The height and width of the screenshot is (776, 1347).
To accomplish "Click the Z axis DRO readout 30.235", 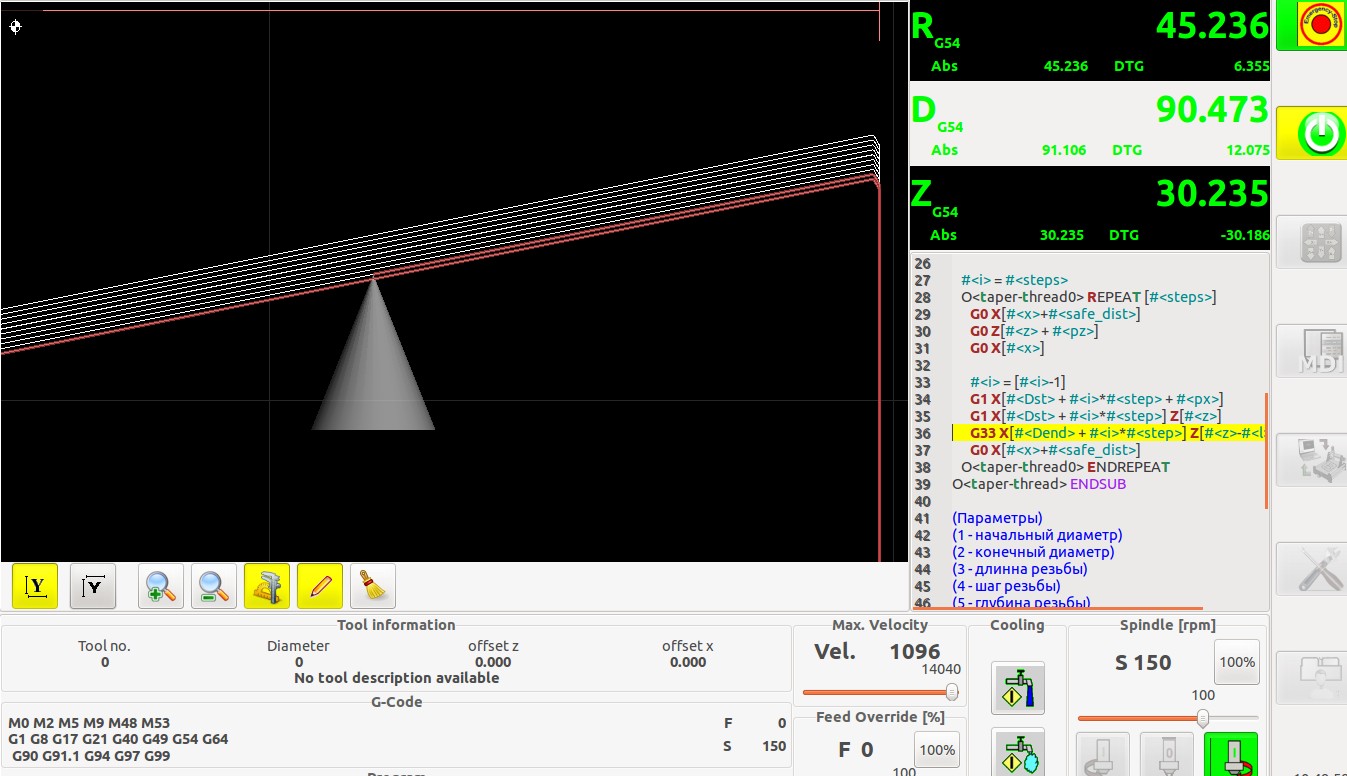I will tap(1212, 194).
